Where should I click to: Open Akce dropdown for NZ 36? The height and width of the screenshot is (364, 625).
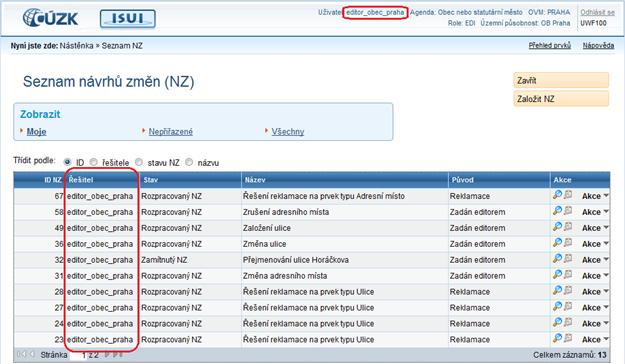pyautogui.click(x=595, y=244)
